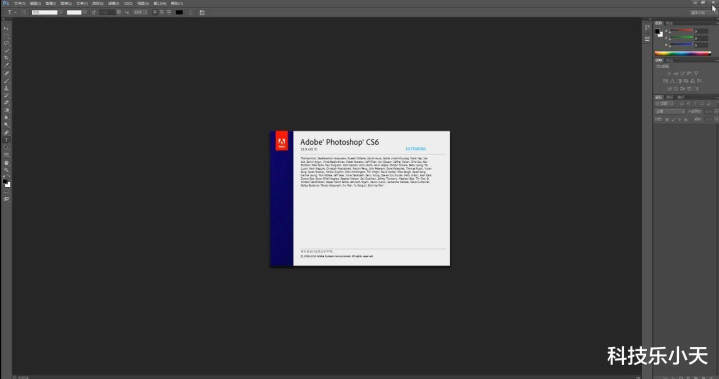Click the toolbox foreground/background color swatches
The width and height of the screenshot is (719, 379).
[x=6, y=182]
